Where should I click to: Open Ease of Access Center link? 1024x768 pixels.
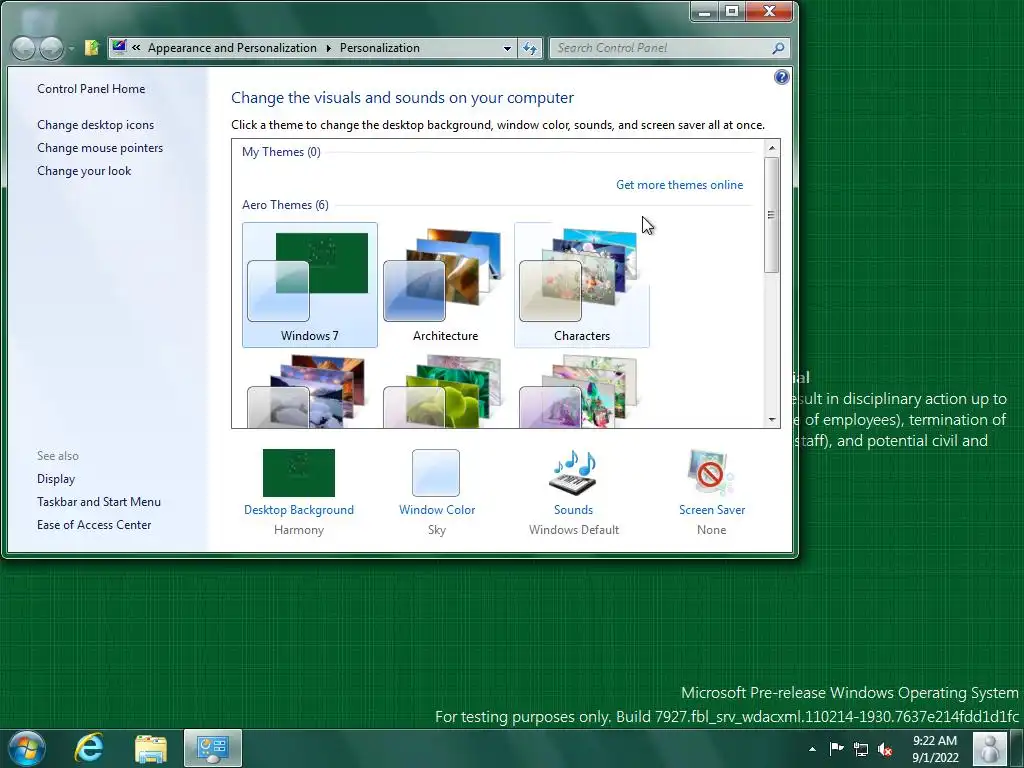tap(94, 524)
